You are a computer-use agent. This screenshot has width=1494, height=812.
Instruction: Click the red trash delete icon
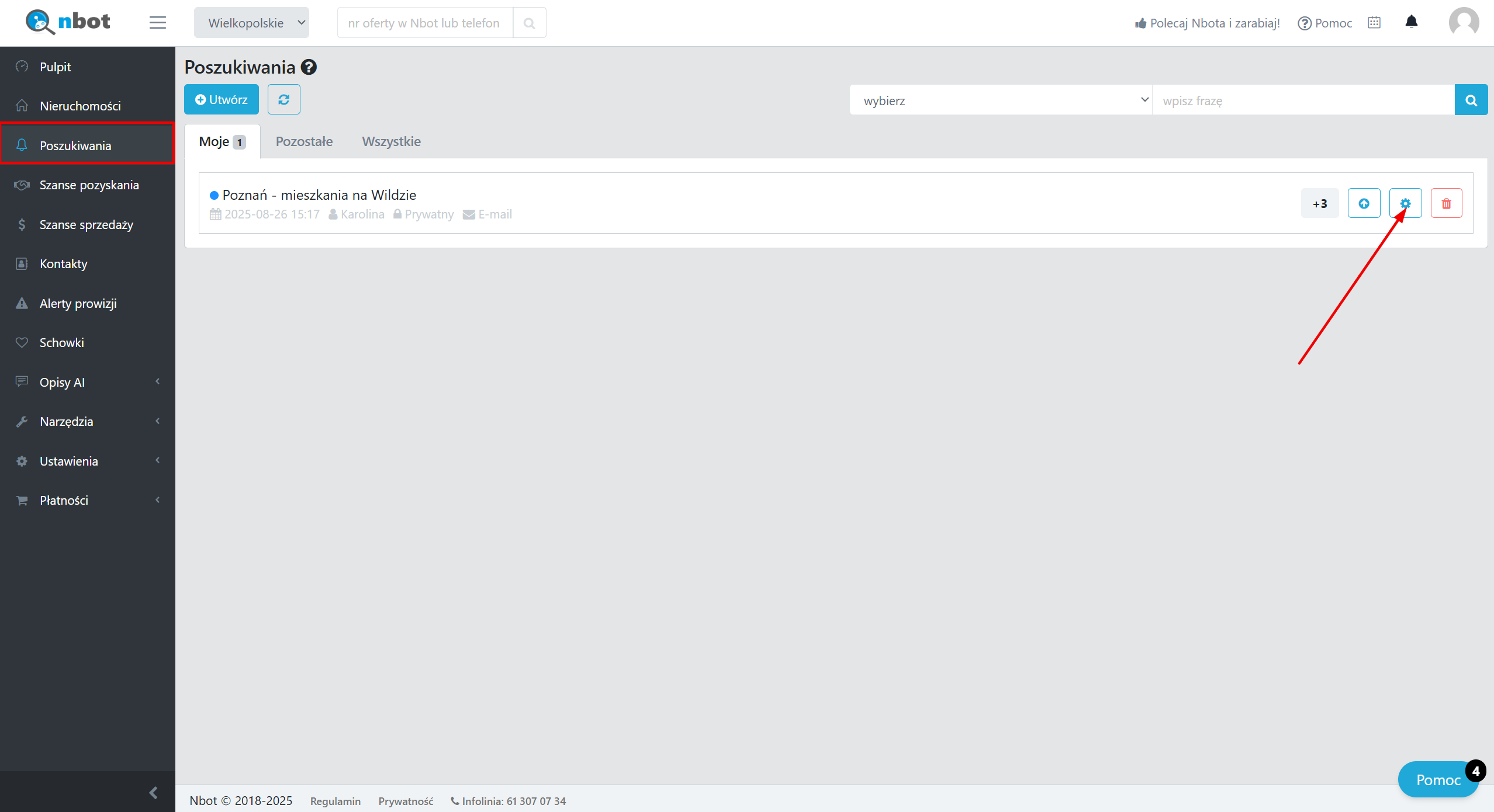click(1446, 203)
